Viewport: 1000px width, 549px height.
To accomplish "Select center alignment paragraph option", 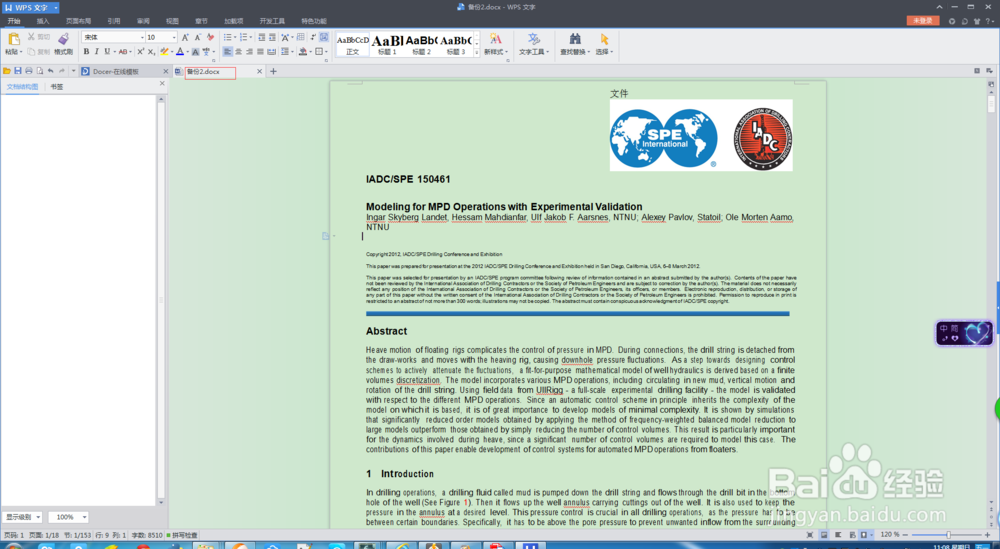I will click(x=239, y=52).
